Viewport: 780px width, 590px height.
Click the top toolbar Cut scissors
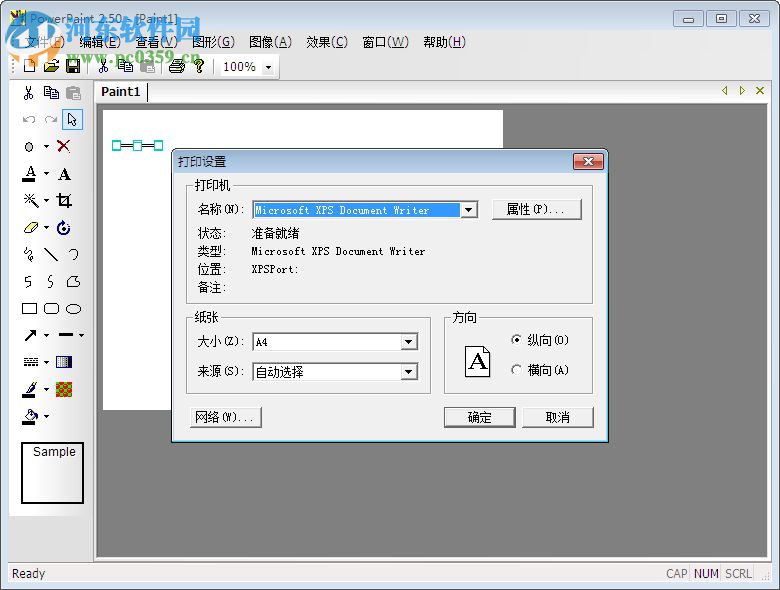click(103, 66)
